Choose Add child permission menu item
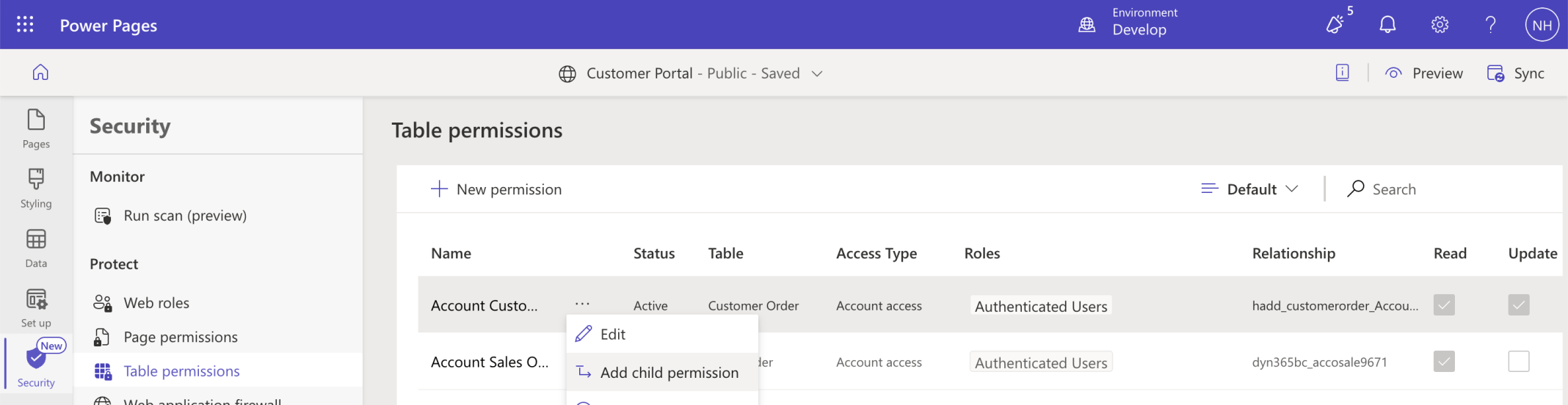 pos(668,373)
